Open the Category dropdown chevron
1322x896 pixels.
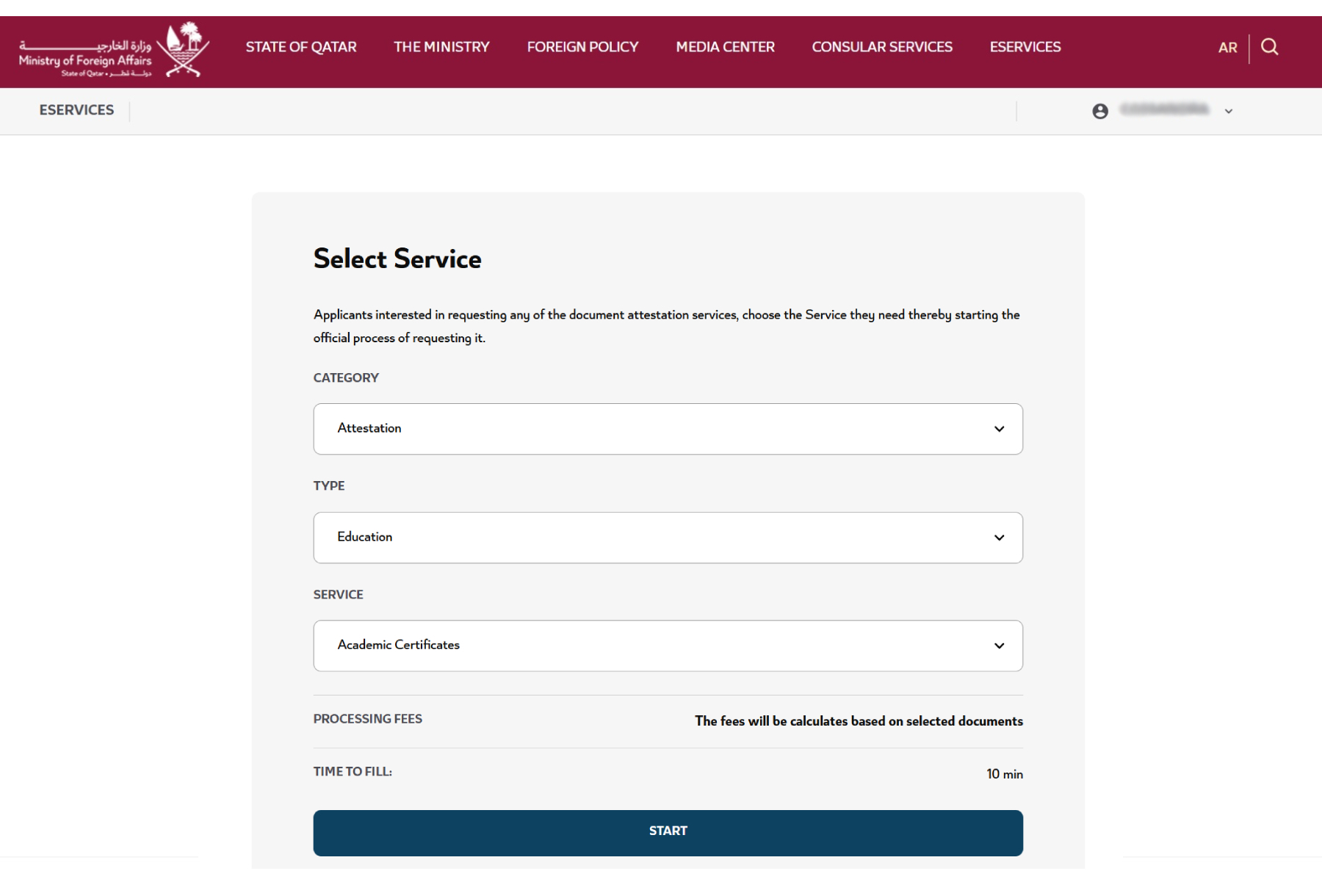click(x=999, y=429)
